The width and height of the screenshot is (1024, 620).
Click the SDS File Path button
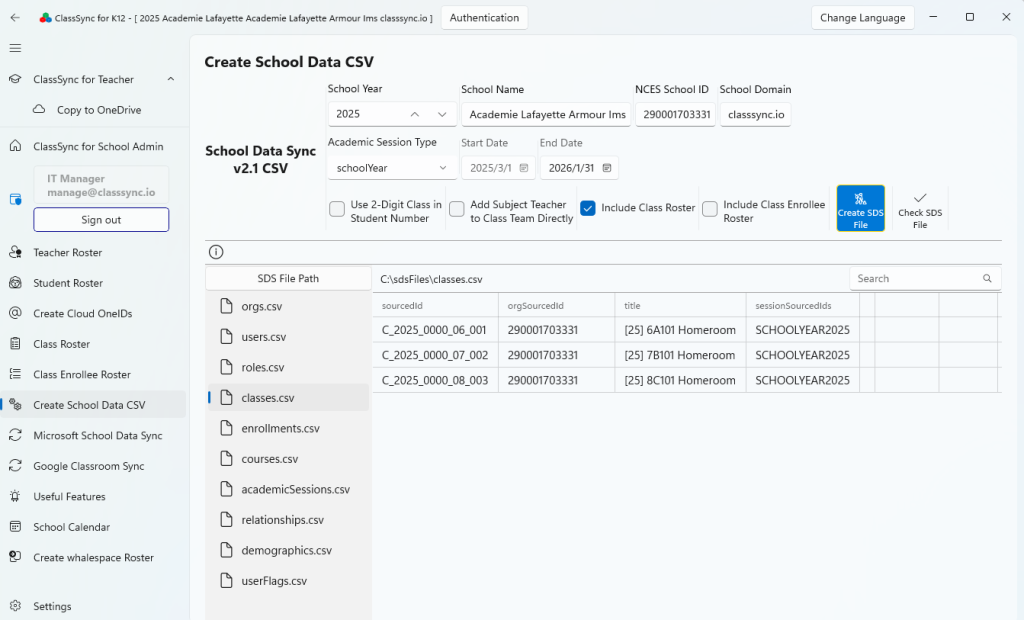288,278
